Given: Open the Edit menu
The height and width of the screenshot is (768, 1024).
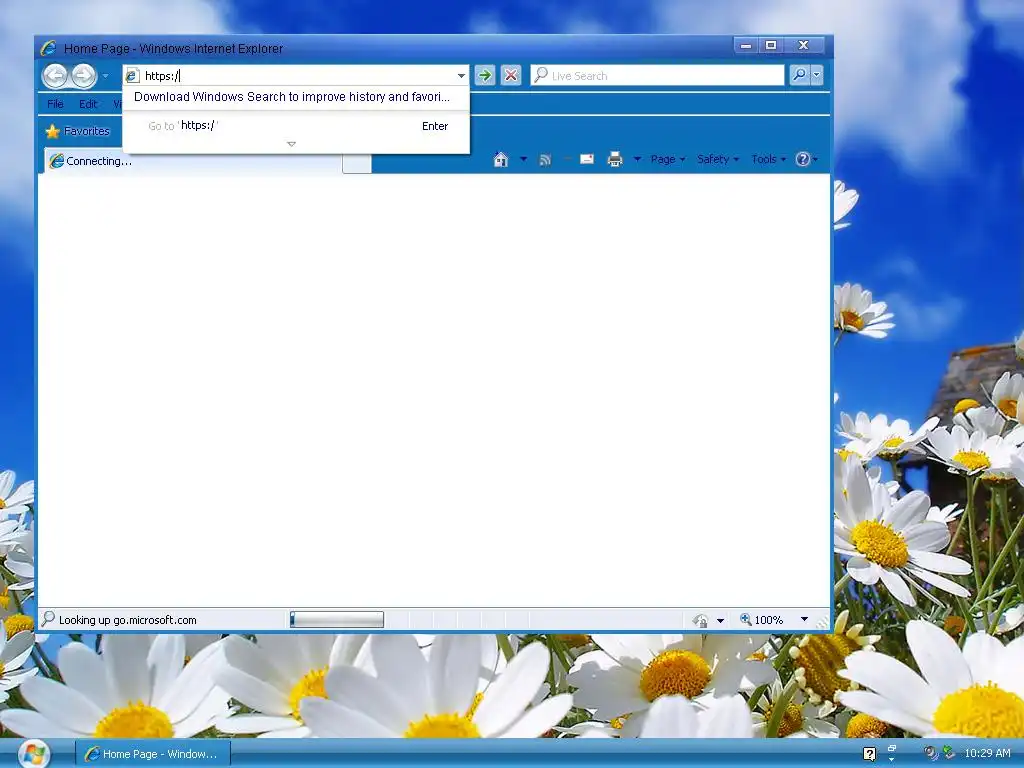Looking at the screenshot, I should pos(88,104).
